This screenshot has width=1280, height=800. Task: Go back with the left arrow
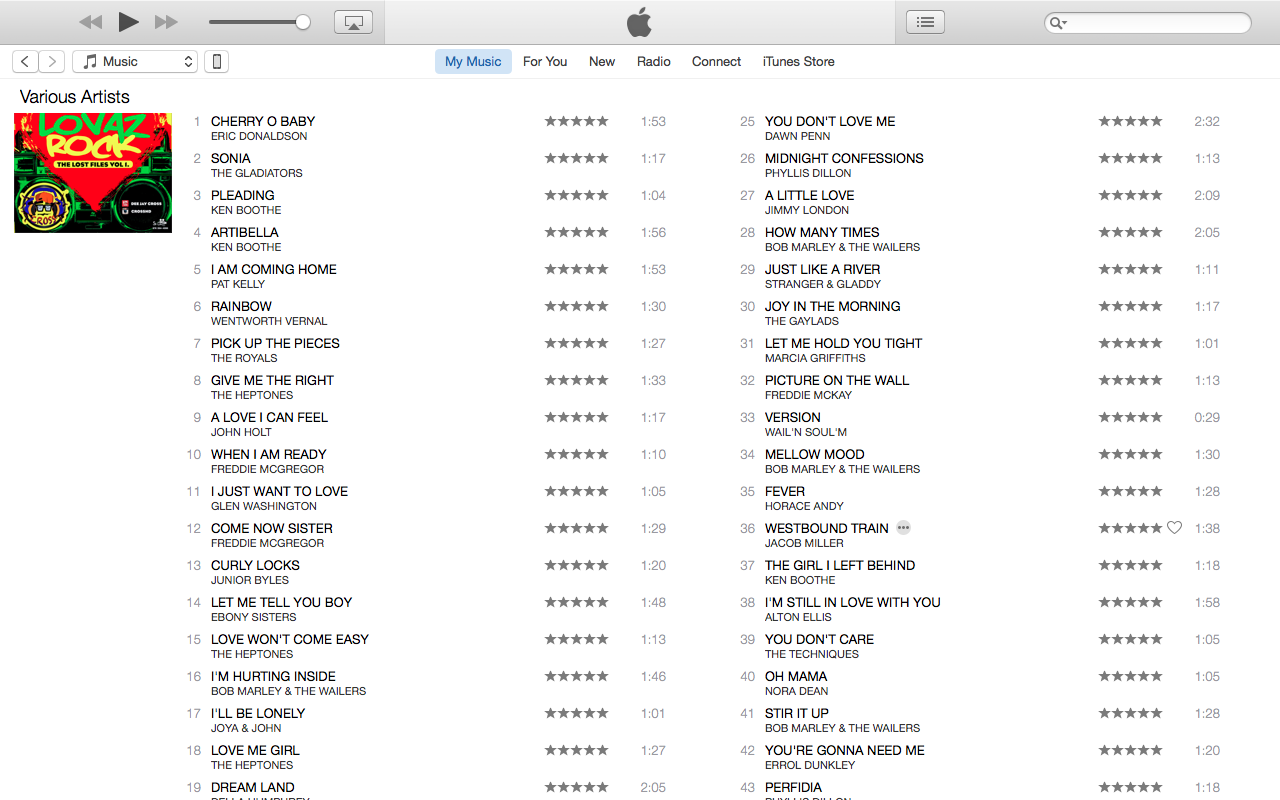26,62
